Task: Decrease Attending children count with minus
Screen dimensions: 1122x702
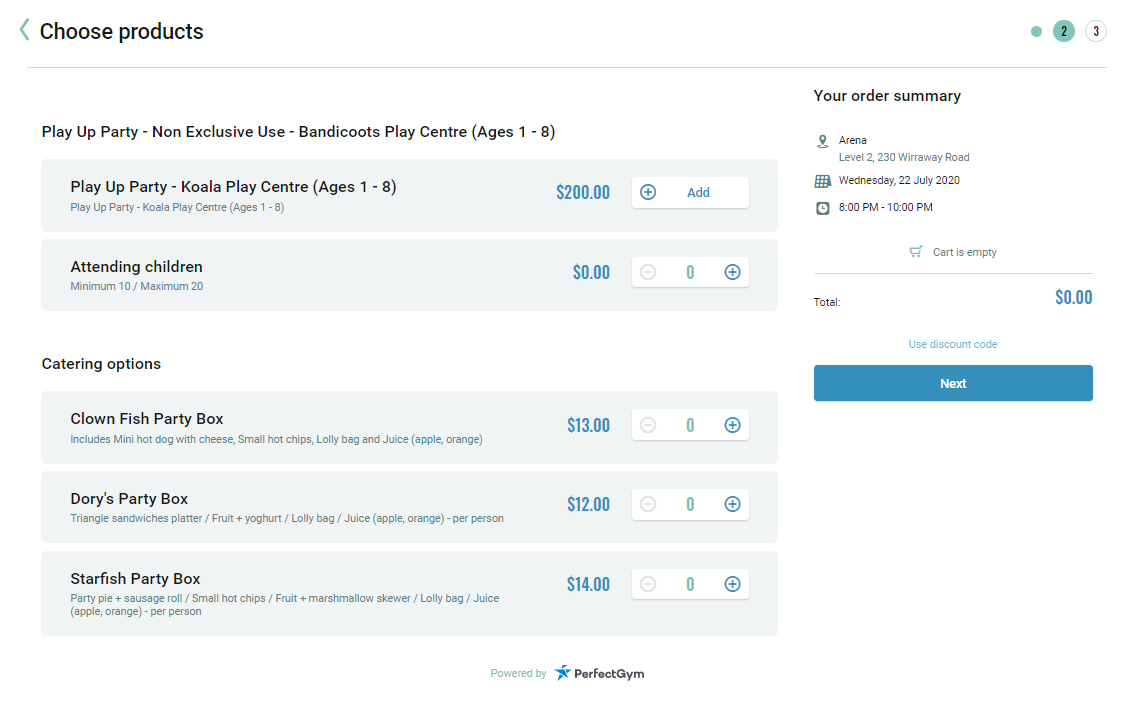Action: [x=648, y=272]
